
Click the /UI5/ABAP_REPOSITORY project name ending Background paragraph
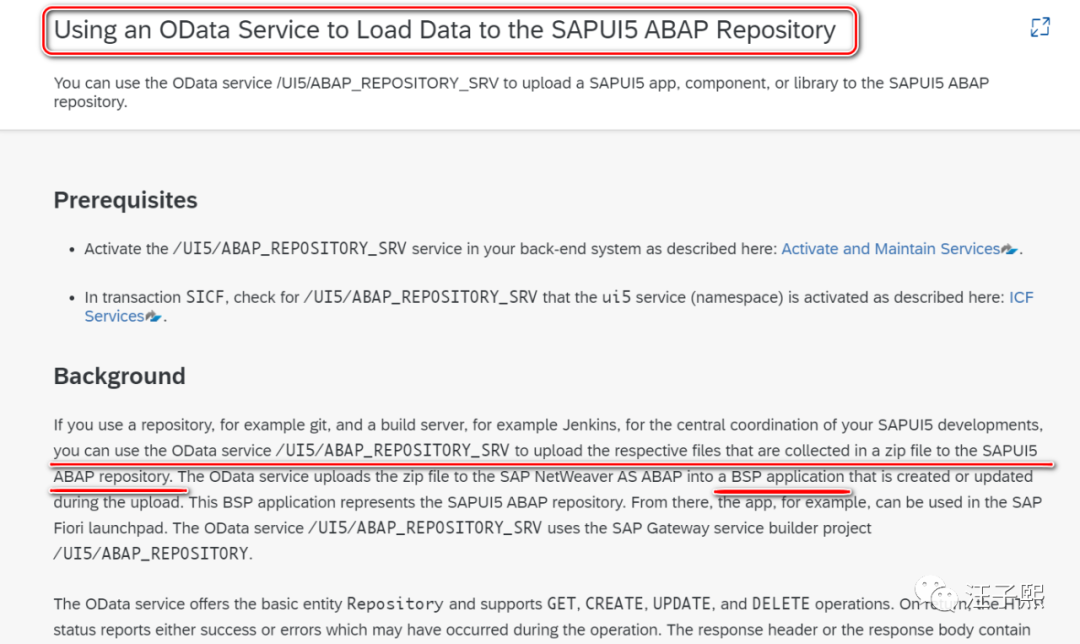click(151, 554)
